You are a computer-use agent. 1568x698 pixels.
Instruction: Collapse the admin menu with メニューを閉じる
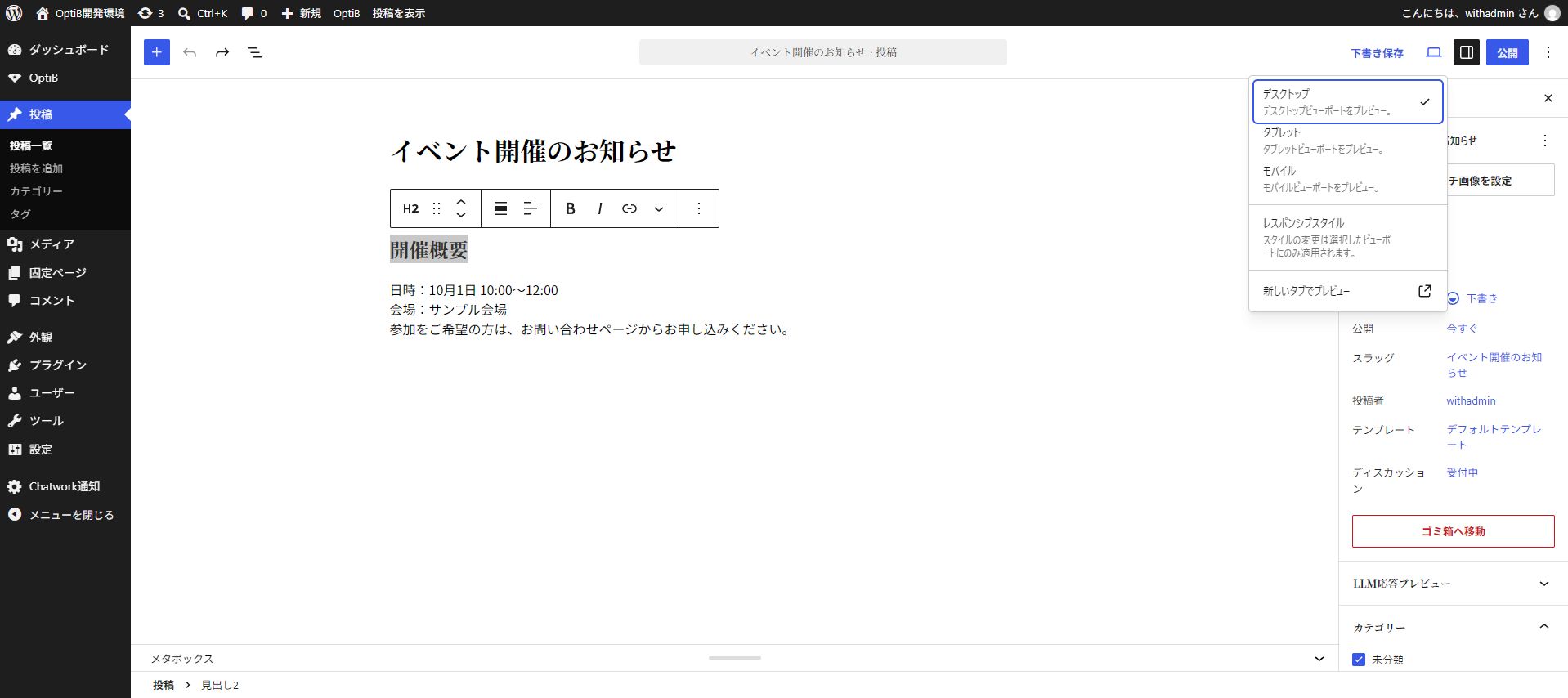pos(65,515)
